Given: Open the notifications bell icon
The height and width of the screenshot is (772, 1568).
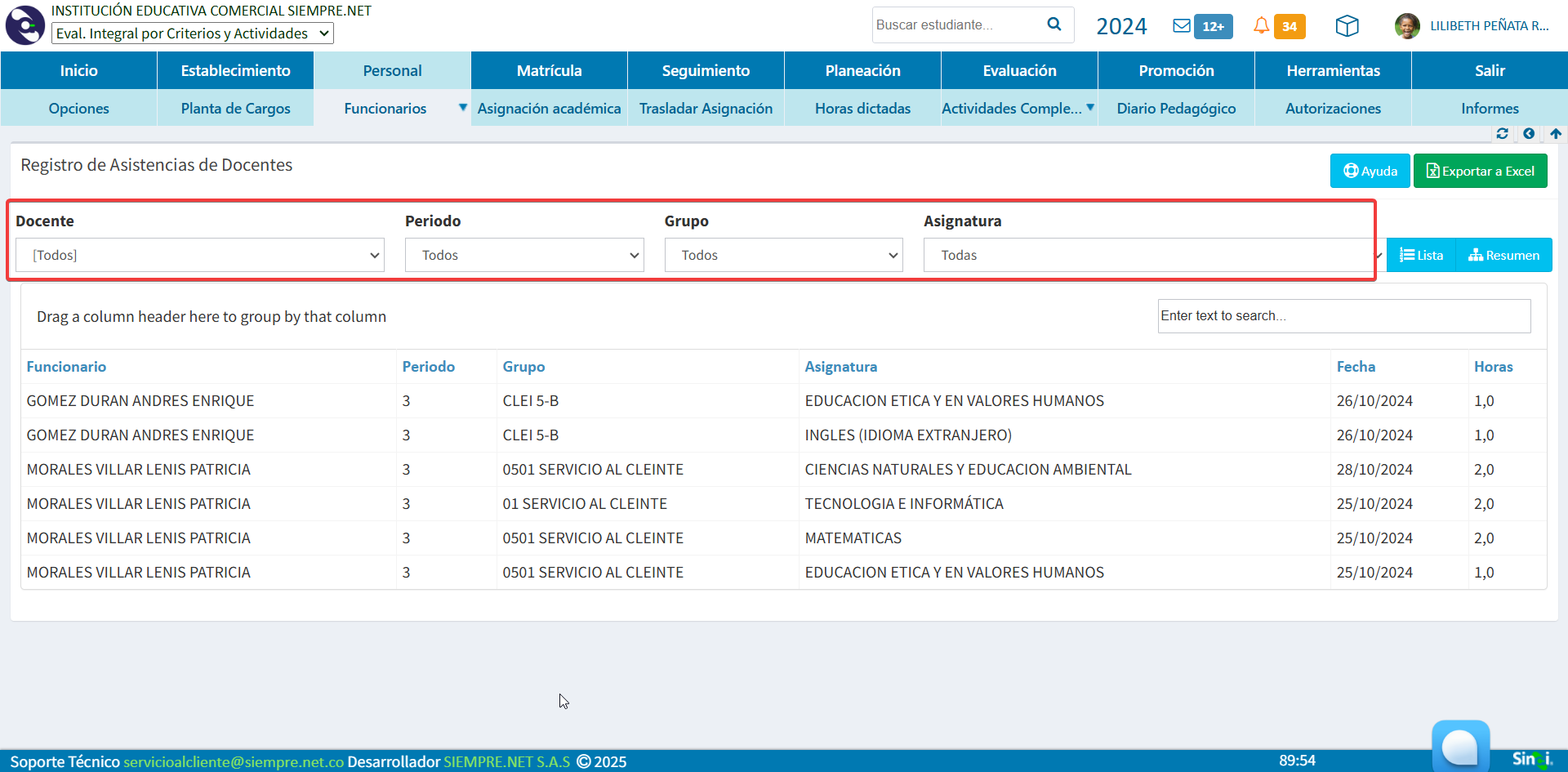Looking at the screenshot, I should tap(1261, 26).
